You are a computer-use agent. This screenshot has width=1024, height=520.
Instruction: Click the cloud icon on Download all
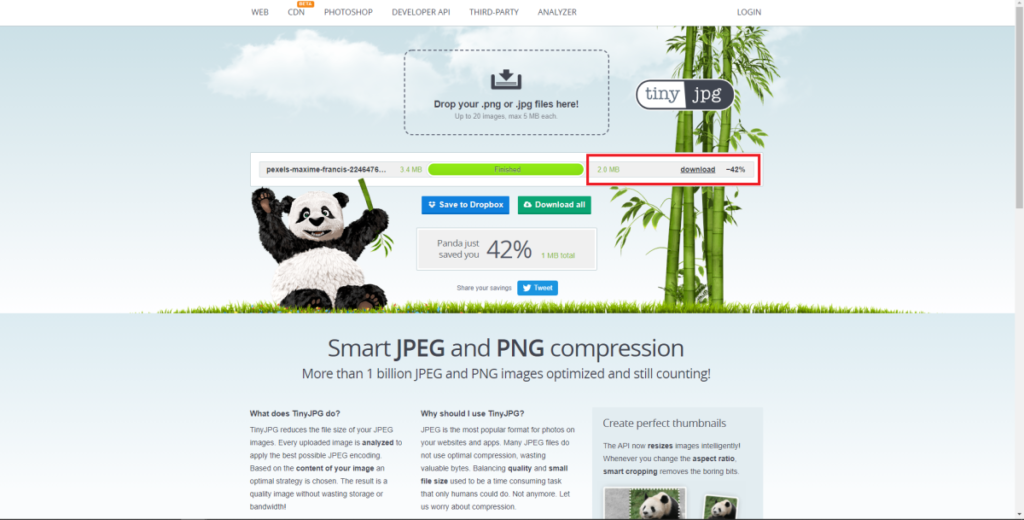coord(528,205)
